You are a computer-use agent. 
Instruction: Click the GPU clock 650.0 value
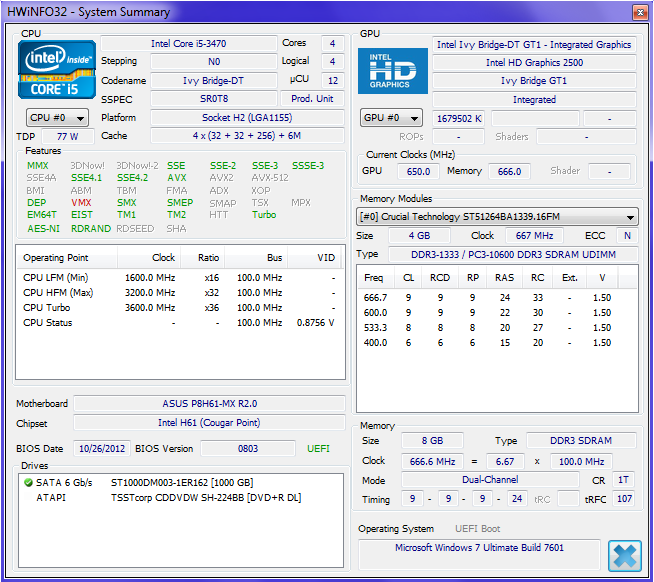[x=418, y=171]
